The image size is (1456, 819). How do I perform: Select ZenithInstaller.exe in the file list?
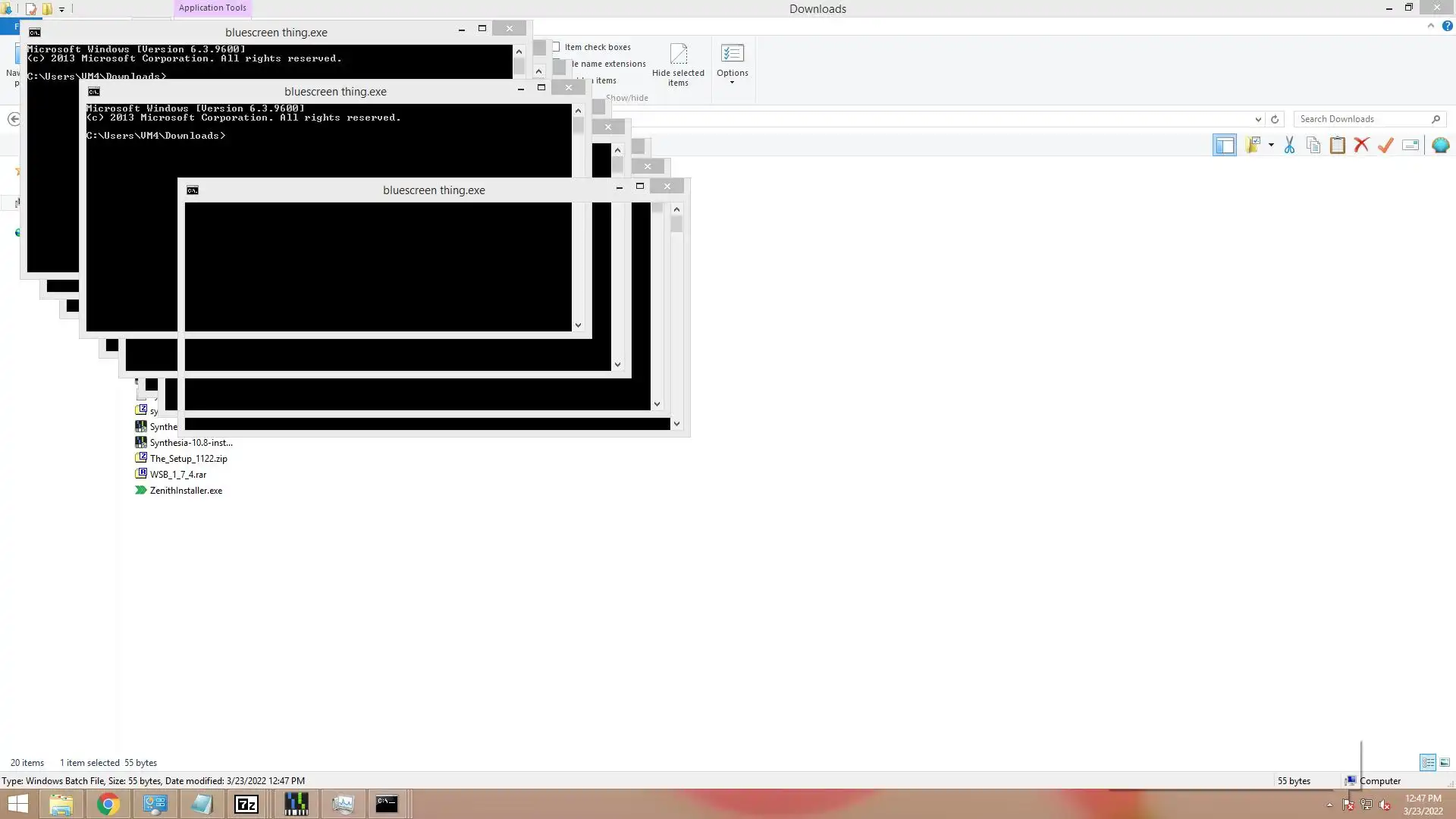pos(186,491)
